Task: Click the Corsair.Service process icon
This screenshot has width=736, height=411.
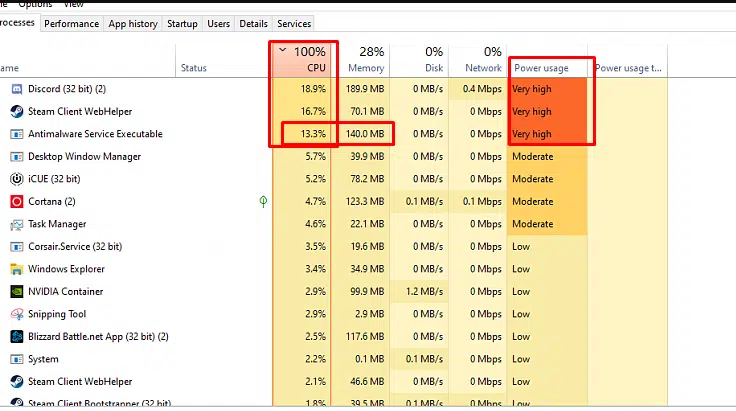Action: coord(16,247)
